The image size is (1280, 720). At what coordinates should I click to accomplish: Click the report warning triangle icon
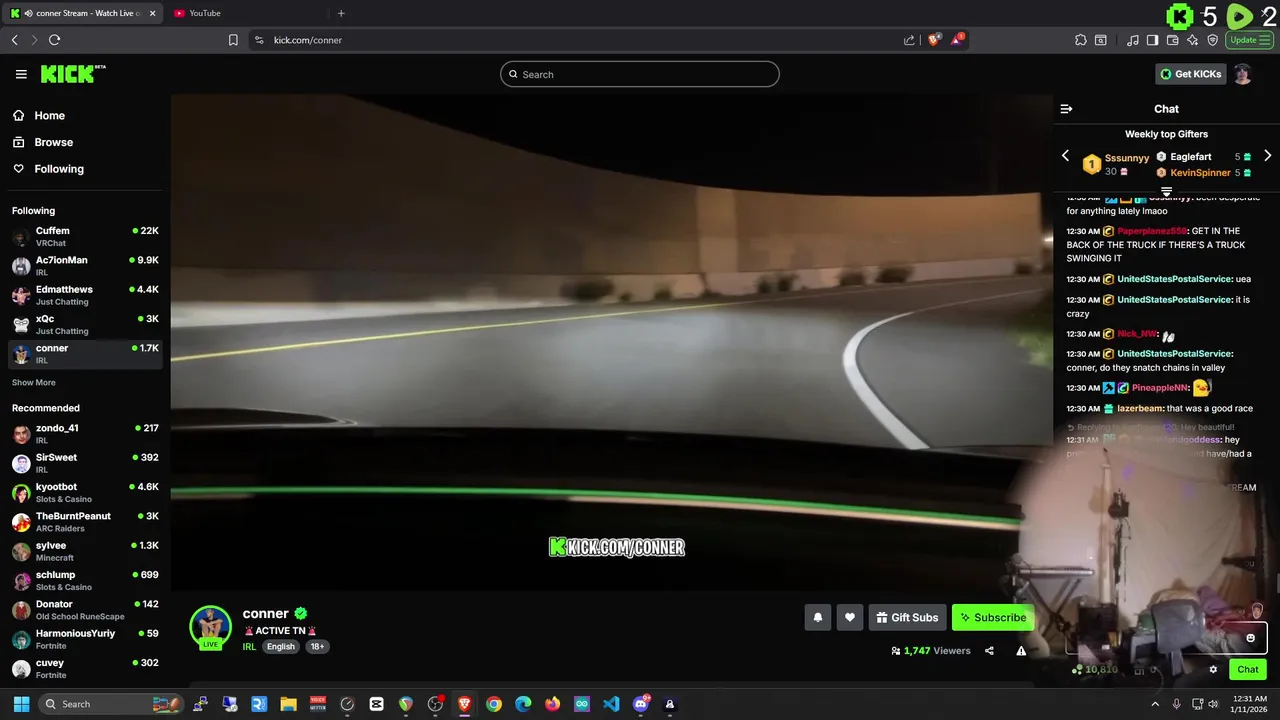click(1021, 651)
